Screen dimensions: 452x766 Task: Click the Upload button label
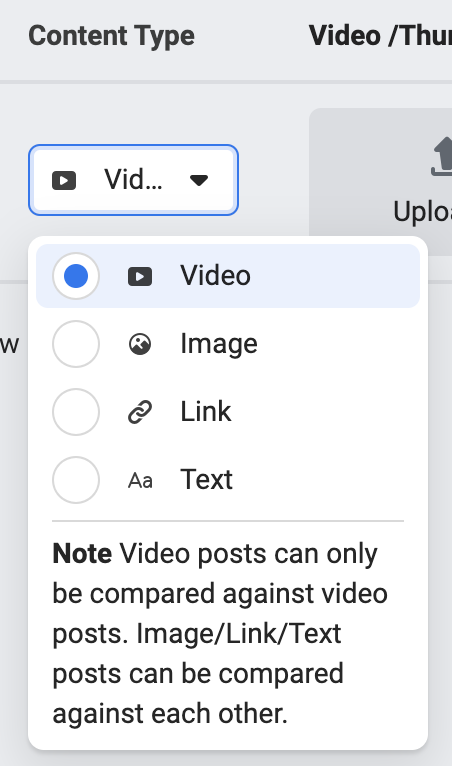422,212
